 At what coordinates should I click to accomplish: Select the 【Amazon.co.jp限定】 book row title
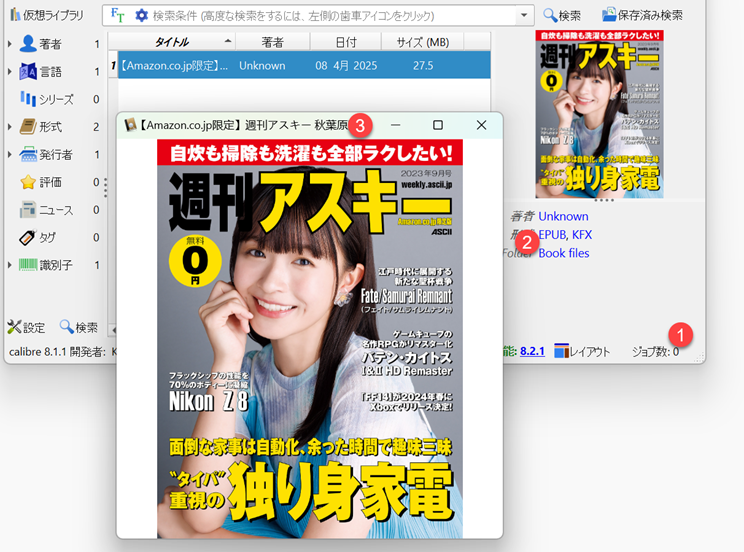(176, 65)
